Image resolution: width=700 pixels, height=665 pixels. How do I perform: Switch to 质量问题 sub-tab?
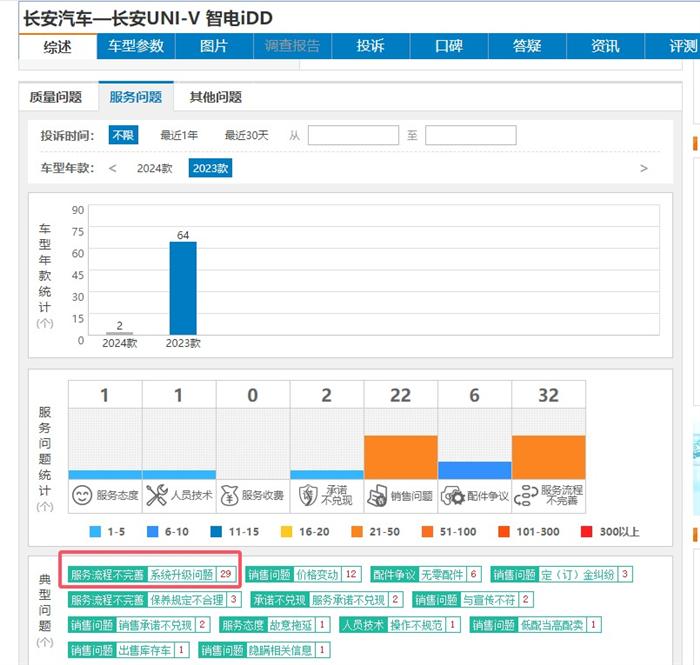(x=56, y=97)
